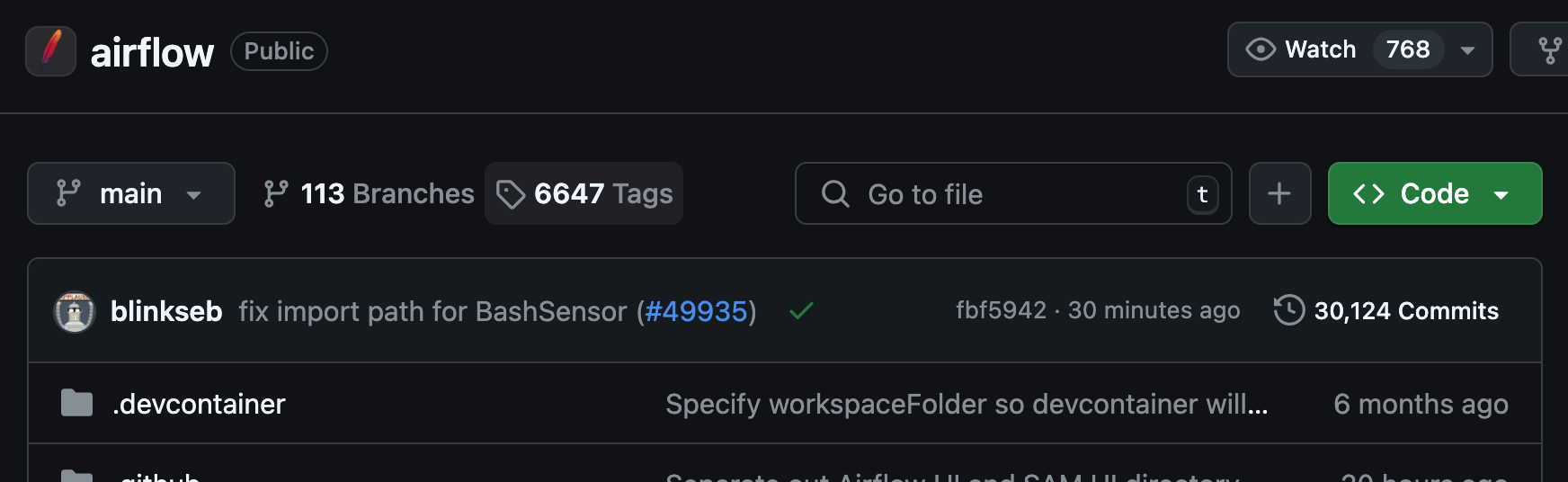Image resolution: width=1568 pixels, height=482 pixels.
Task: Click the fork icon at top right
Action: [x=1549, y=50]
